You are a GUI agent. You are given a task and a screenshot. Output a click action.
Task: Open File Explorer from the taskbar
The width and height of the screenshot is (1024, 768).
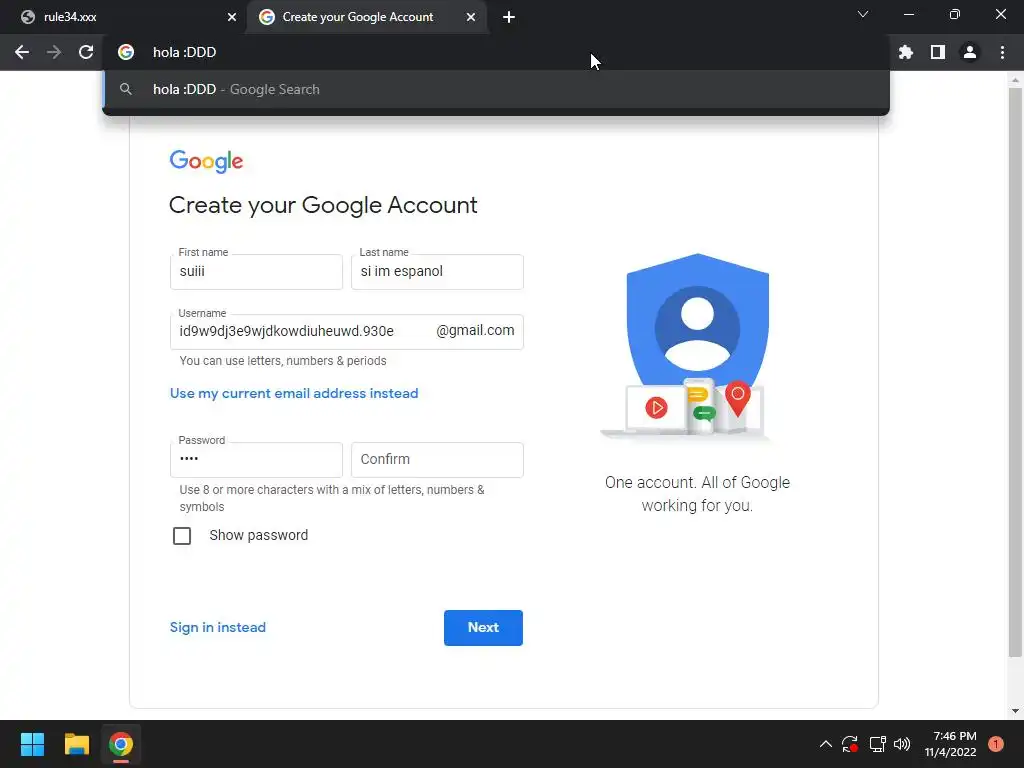click(76, 744)
